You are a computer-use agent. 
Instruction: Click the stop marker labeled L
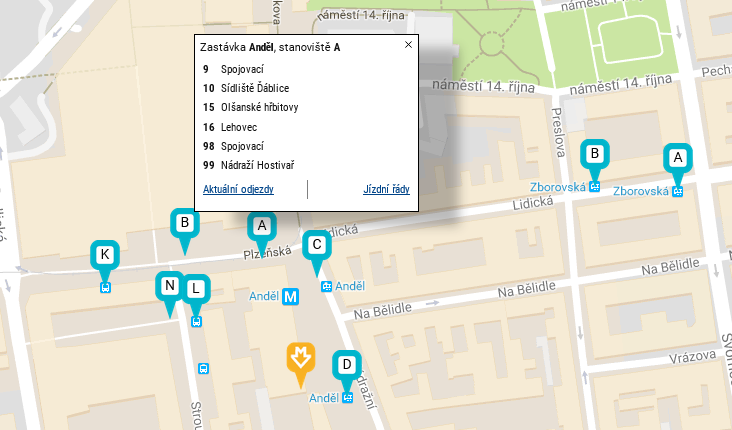(x=196, y=289)
